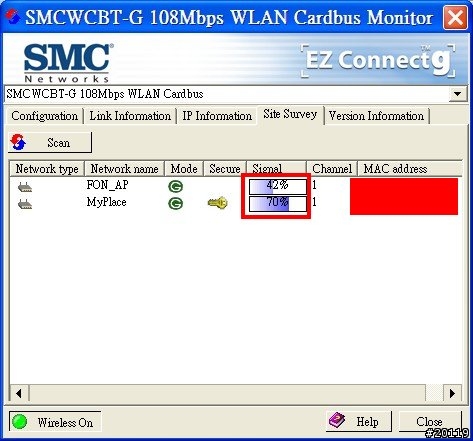473x441 pixels.
Task: Sort by MAC address column header
Action: click(x=410, y=169)
